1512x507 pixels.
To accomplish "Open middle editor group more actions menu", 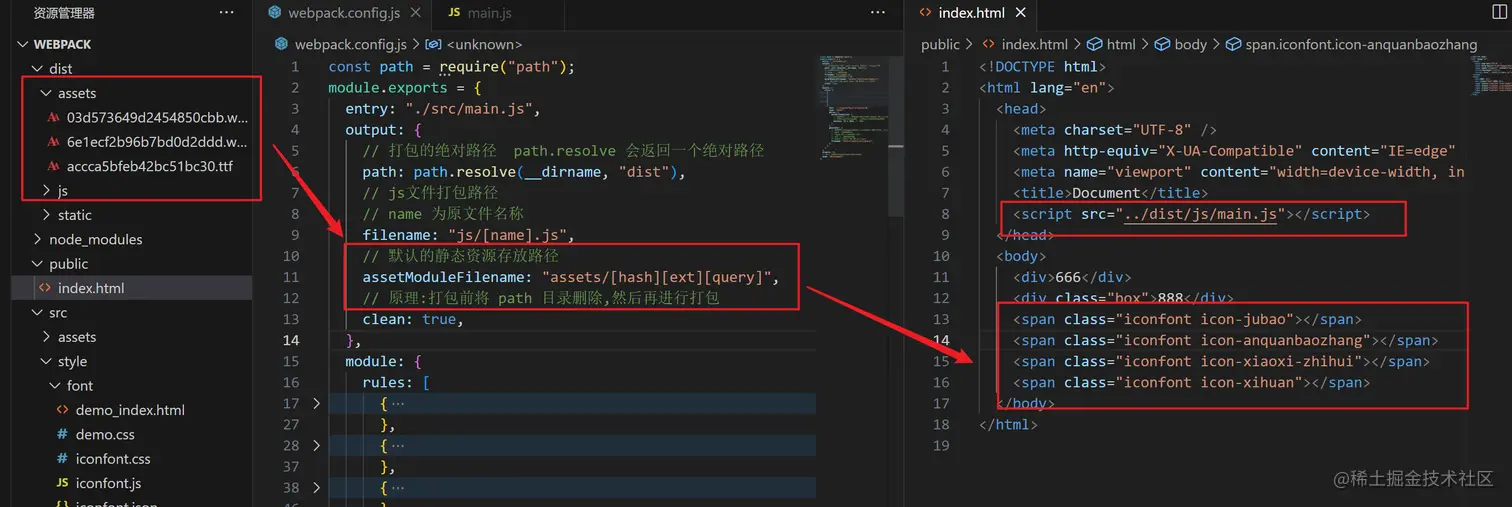I will click(878, 13).
